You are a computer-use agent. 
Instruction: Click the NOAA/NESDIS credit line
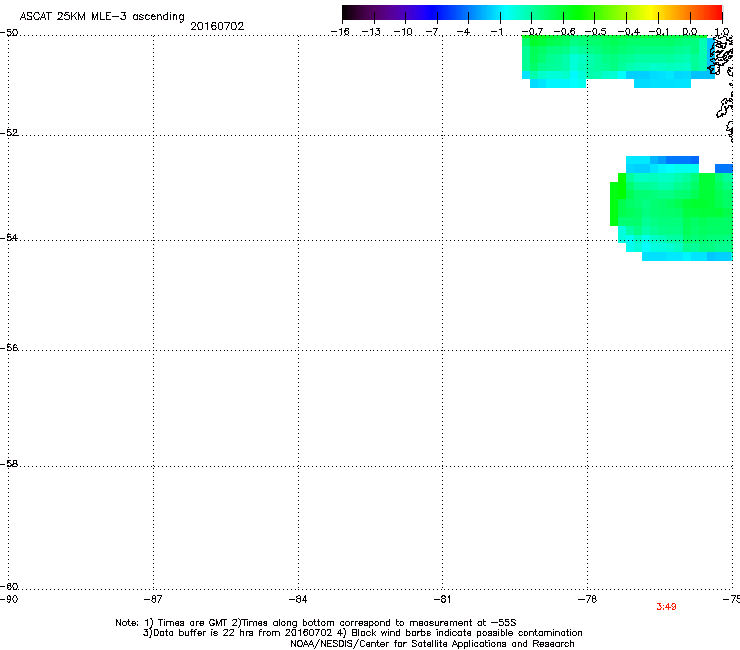click(x=432, y=644)
